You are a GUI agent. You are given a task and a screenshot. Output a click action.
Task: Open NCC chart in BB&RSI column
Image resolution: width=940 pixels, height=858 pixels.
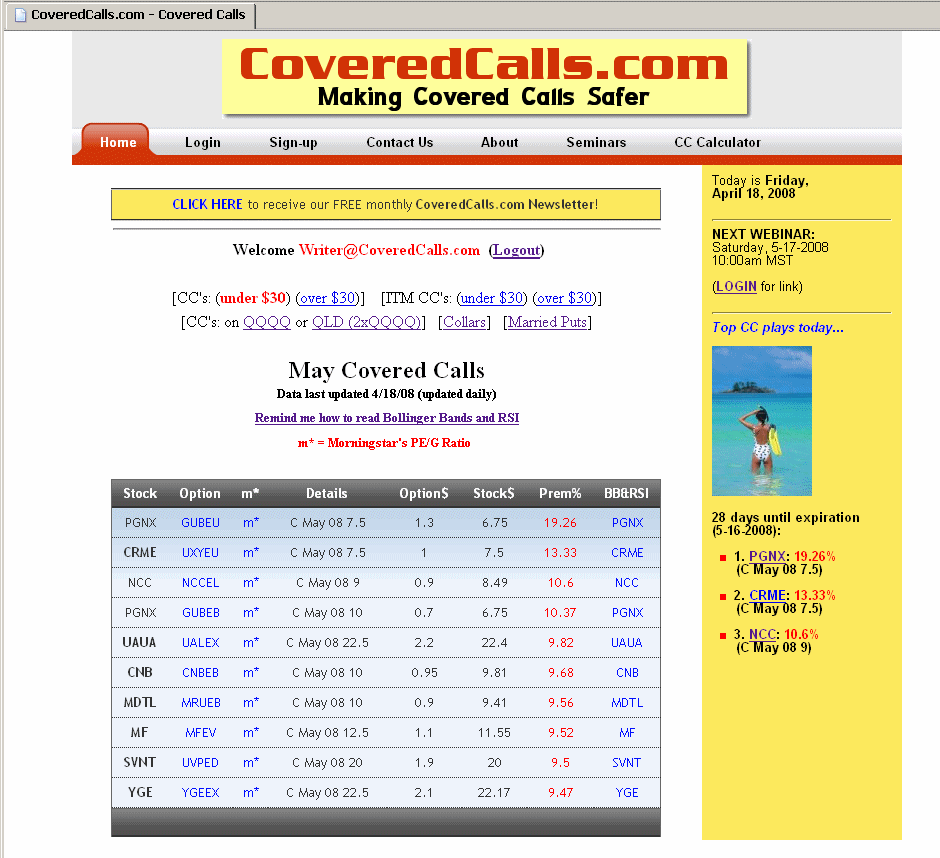tap(627, 583)
